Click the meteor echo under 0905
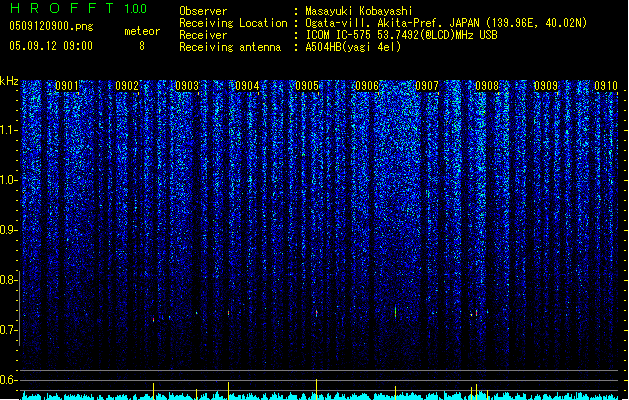The image size is (629, 400). [x=317, y=313]
